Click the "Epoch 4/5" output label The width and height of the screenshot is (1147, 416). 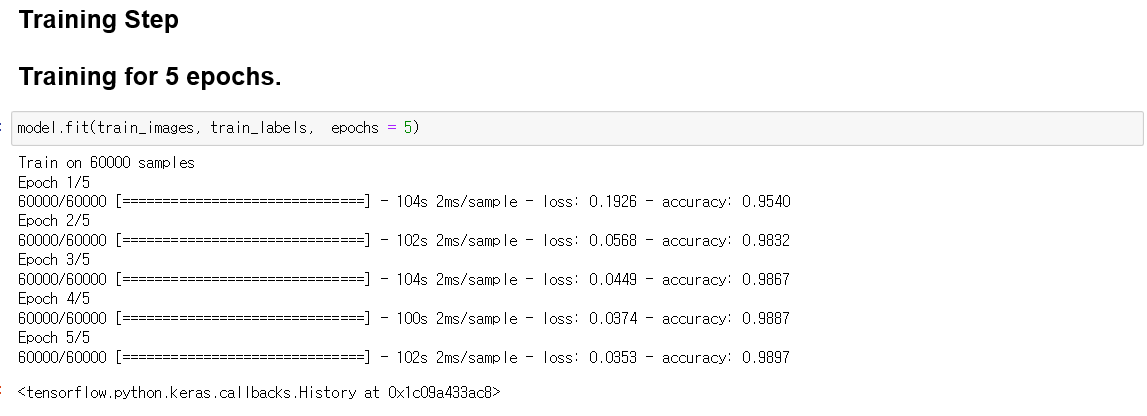point(54,298)
